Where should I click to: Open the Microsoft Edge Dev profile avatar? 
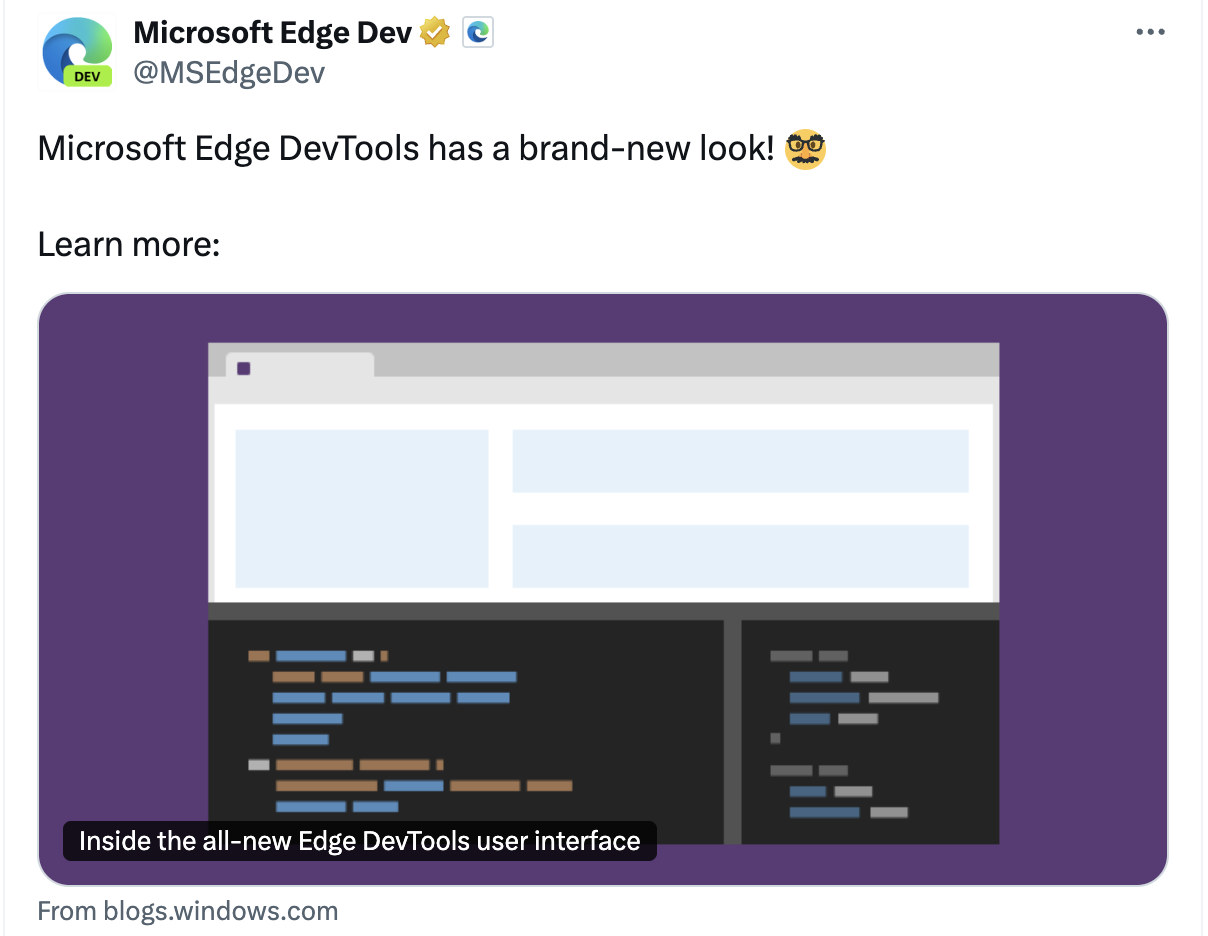pyautogui.click(x=78, y=53)
